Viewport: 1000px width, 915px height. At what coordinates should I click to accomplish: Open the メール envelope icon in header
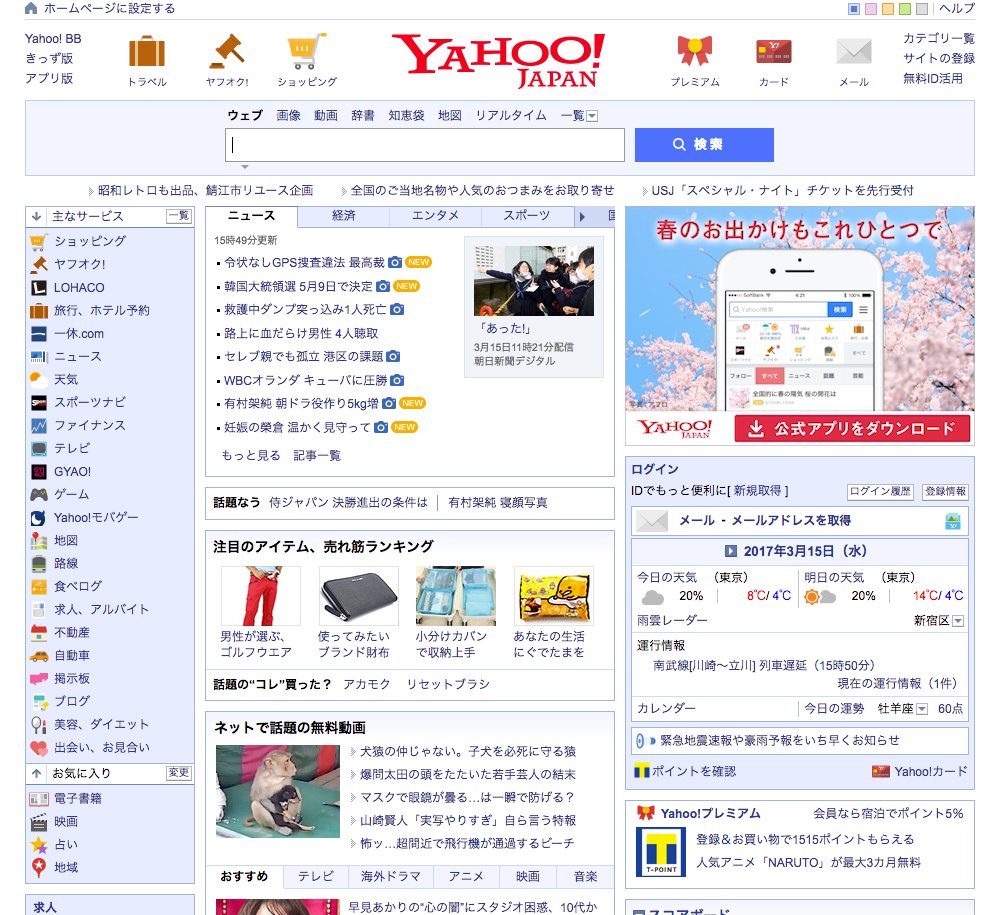click(x=853, y=52)
